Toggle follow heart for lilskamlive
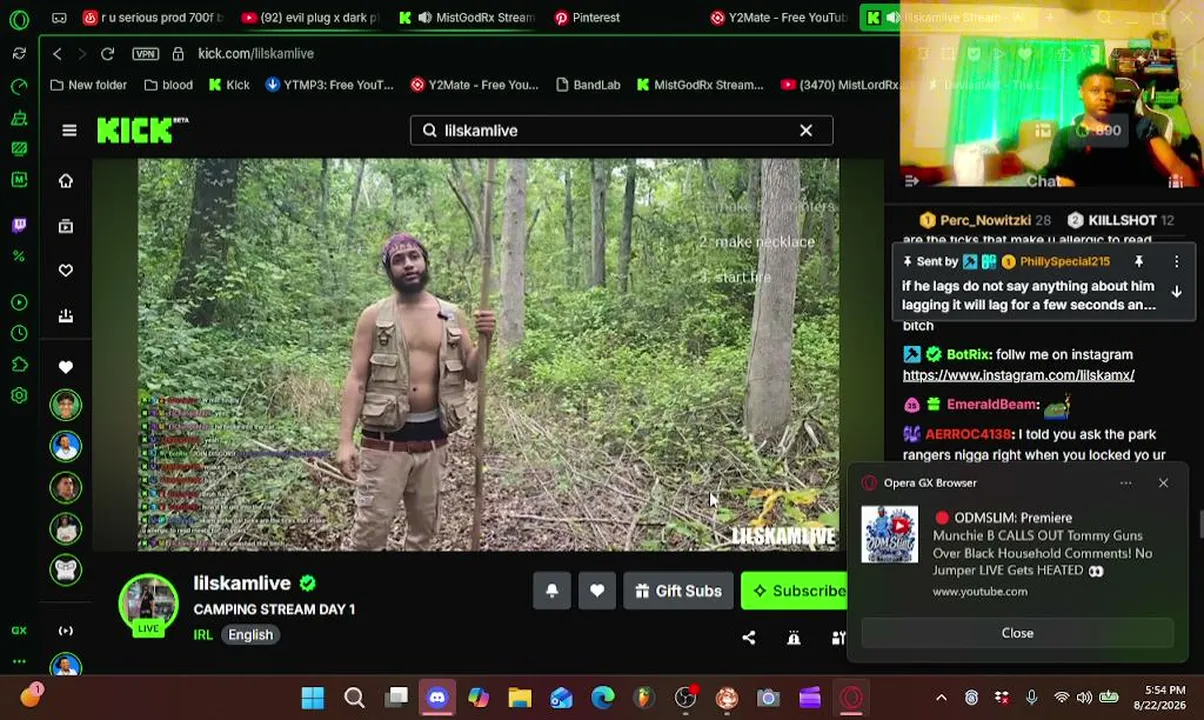 pos(597,591)
